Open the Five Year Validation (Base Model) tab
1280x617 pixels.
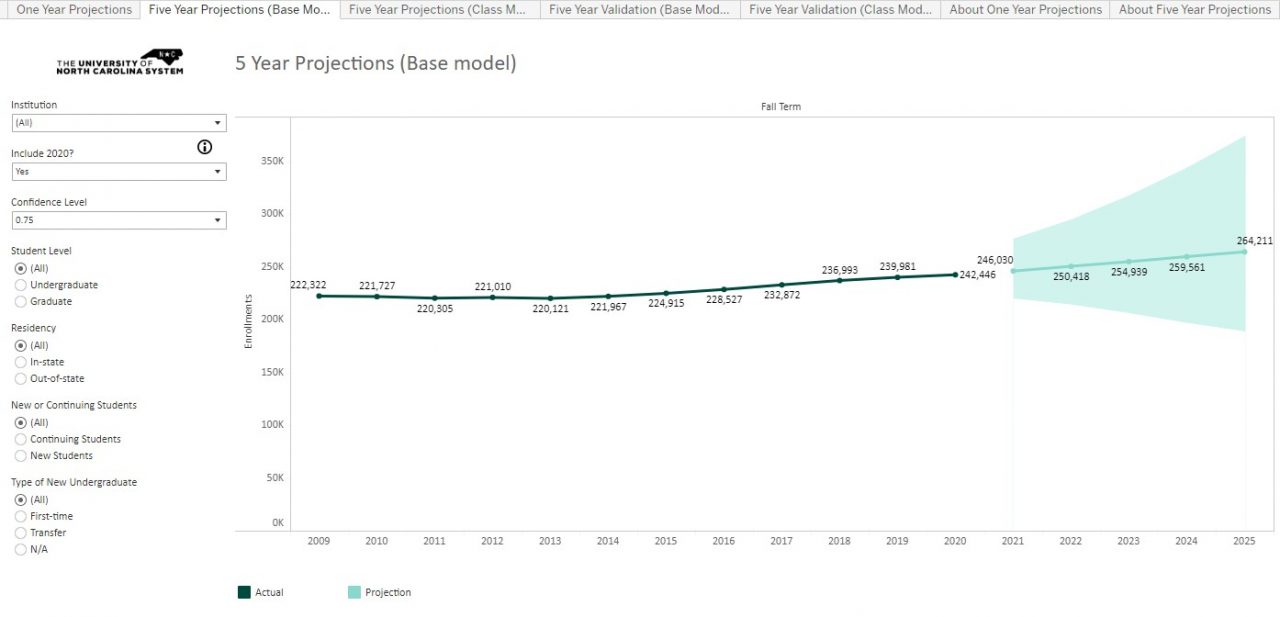[x=639, y=9]
